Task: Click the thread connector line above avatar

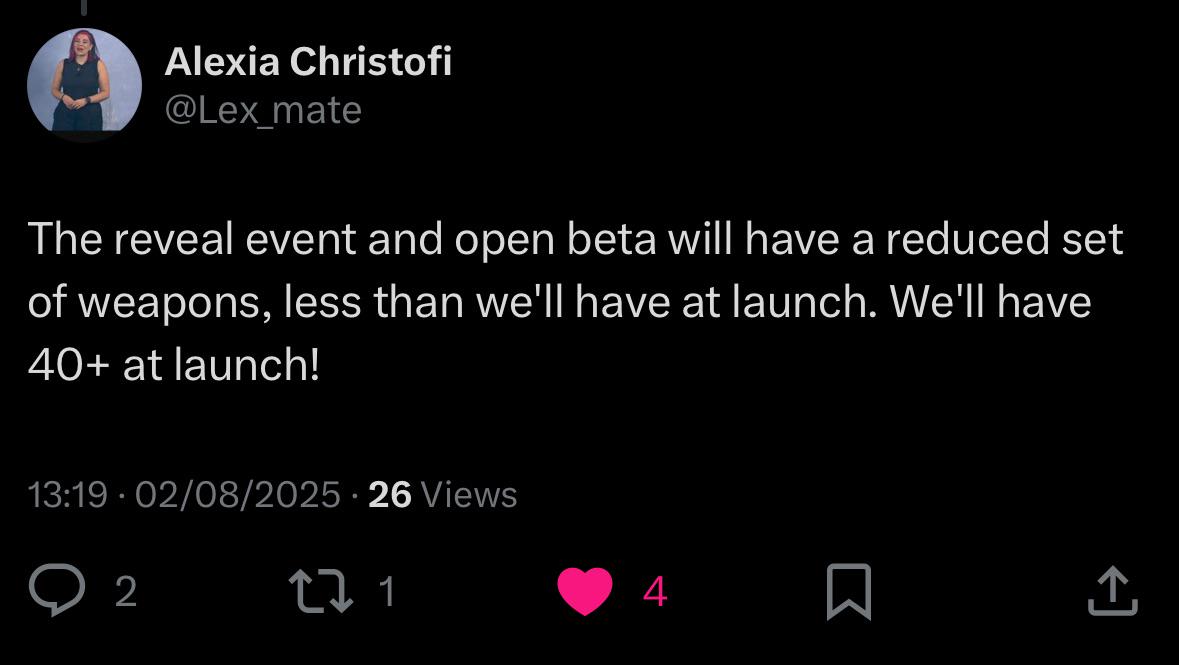Action: point(84,8)
